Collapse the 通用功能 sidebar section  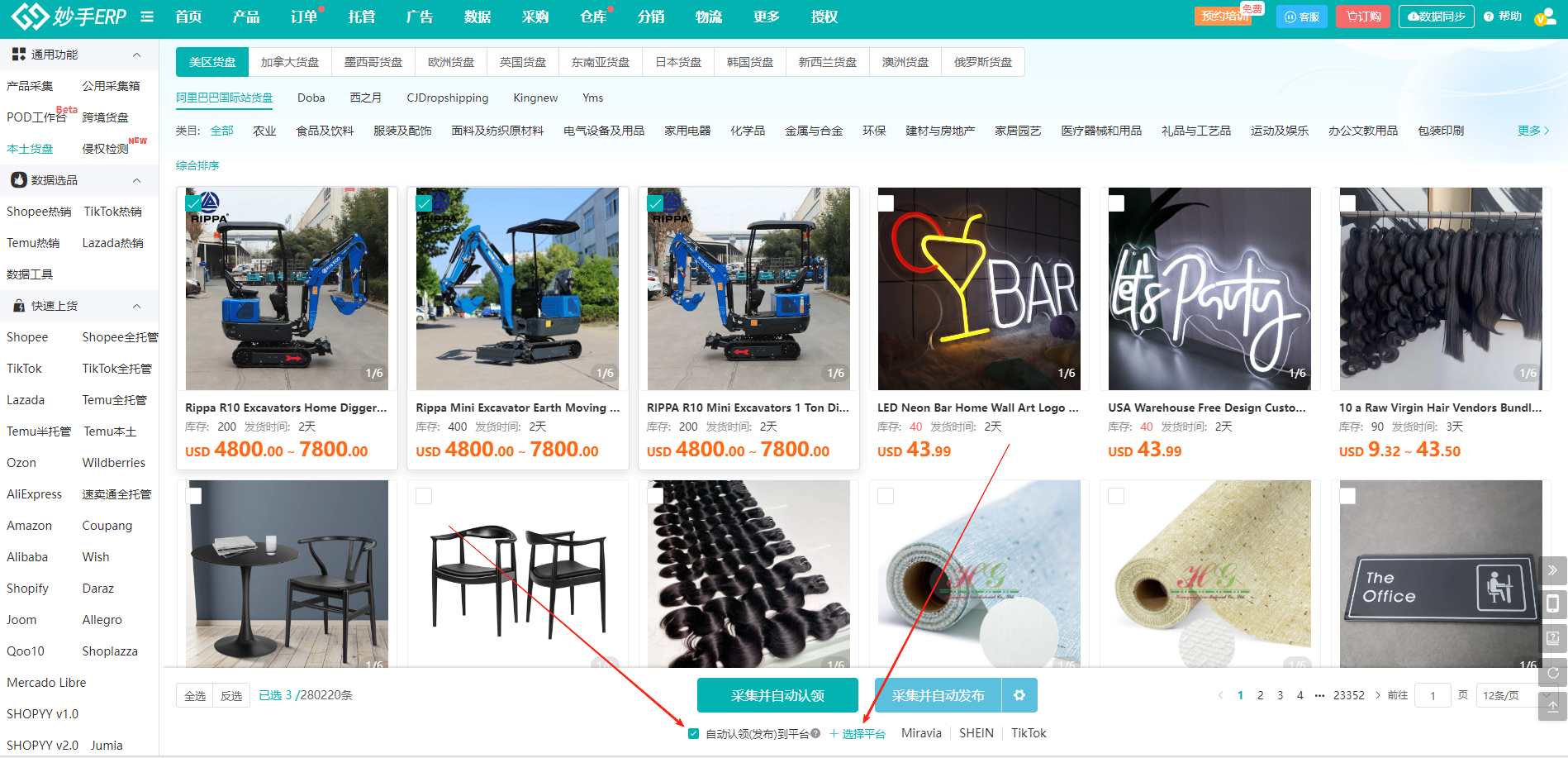[137, 55]
